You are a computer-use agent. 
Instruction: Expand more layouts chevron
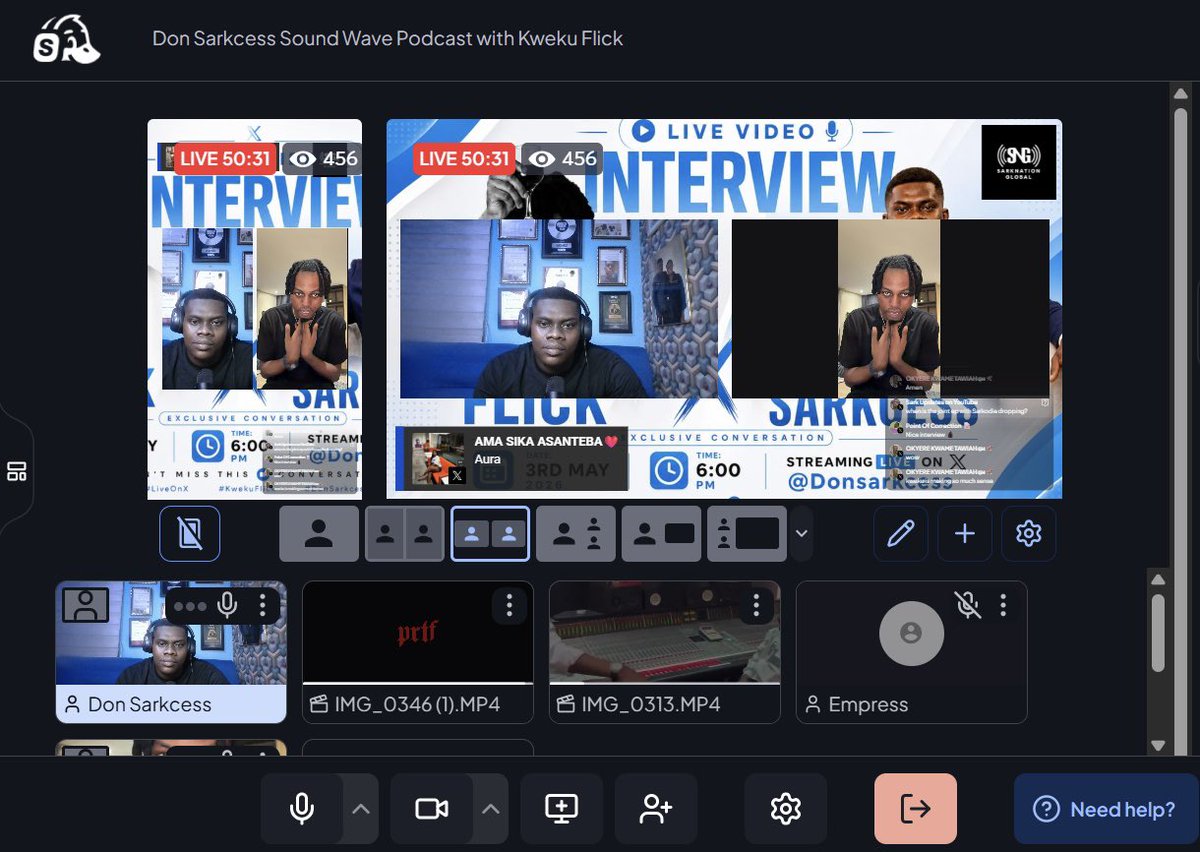(x=801, y=534)
